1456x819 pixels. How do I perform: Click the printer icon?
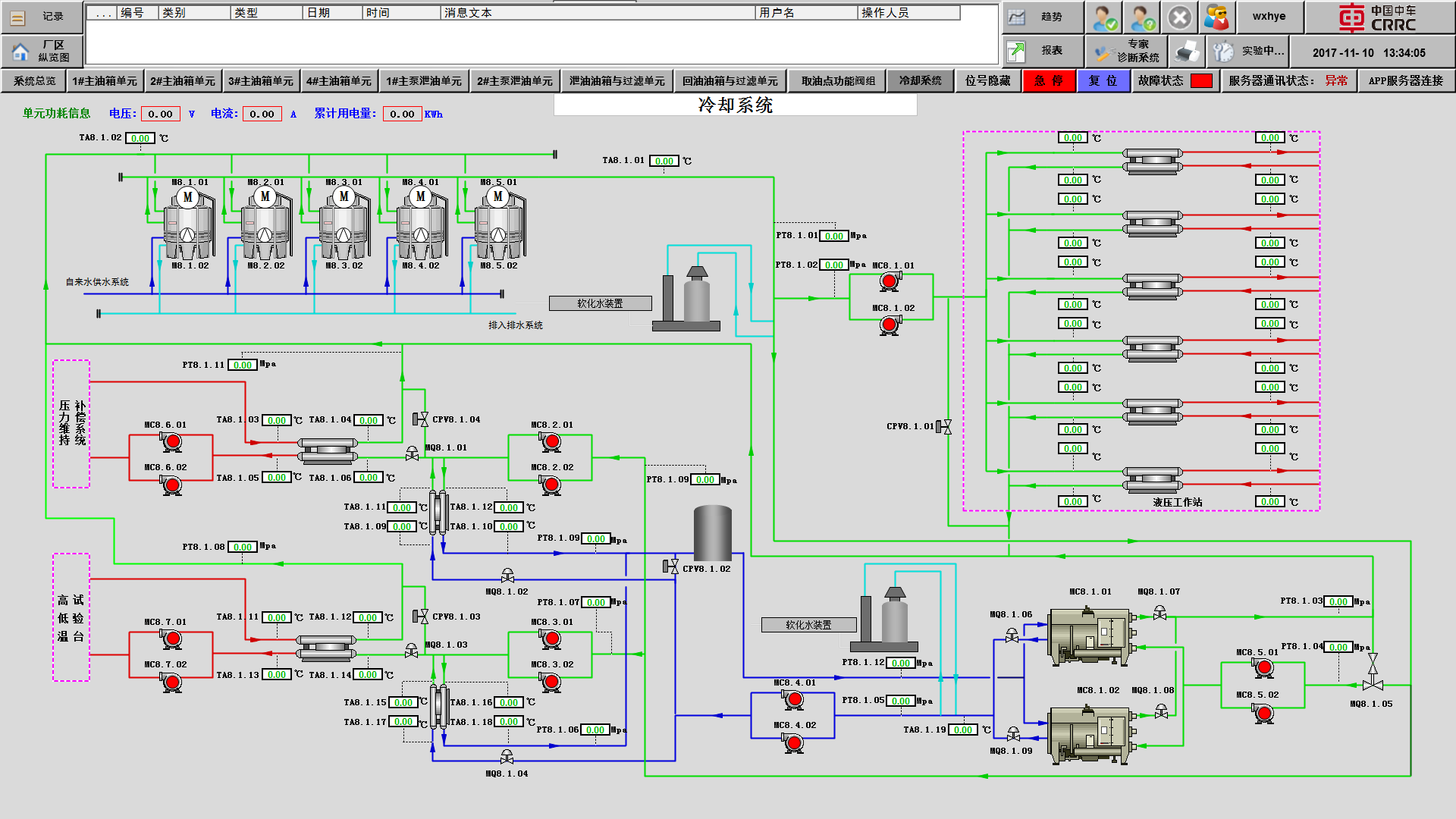click(1187, 51)
